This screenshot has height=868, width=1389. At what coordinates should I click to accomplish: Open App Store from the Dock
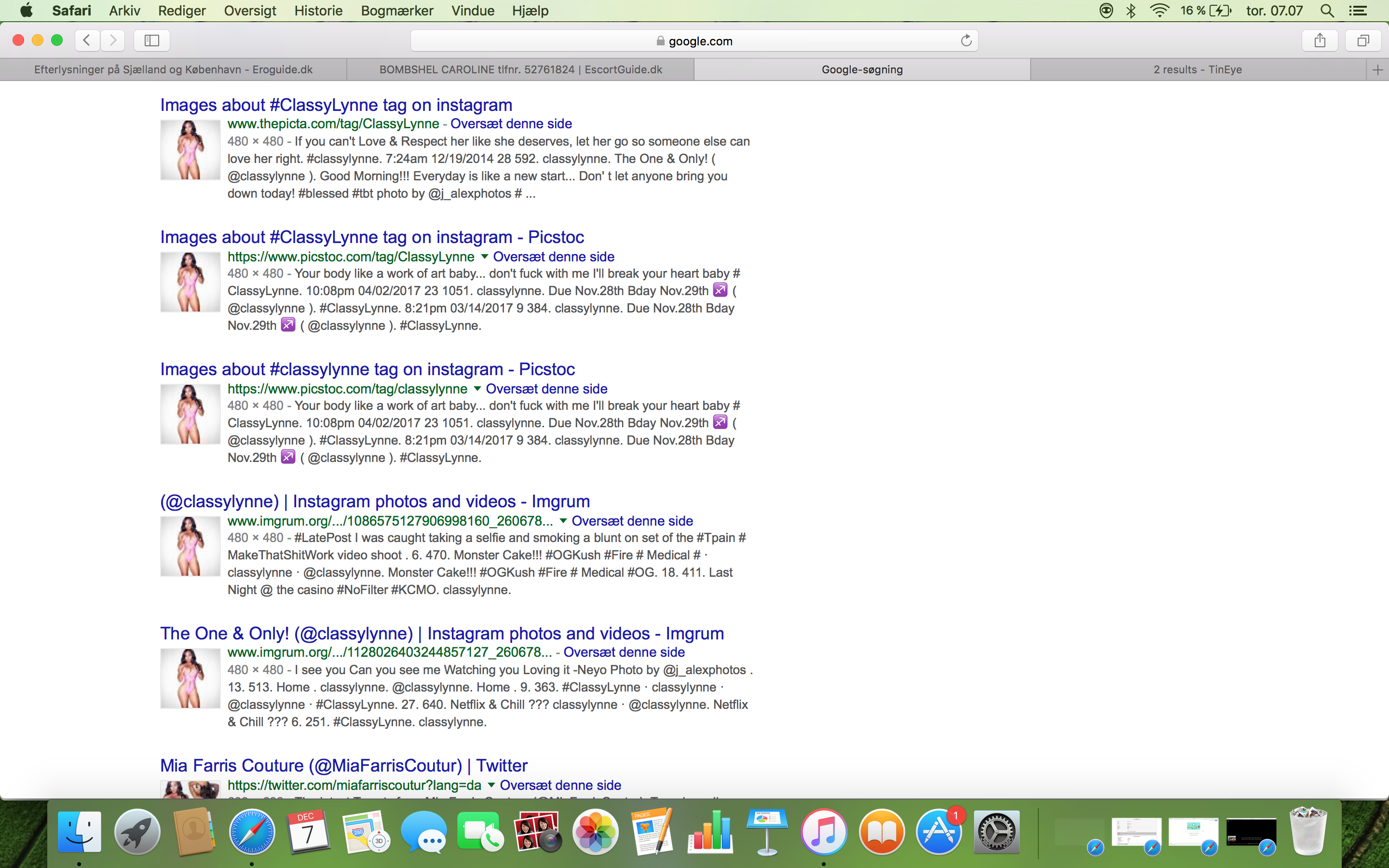coord(939,831)
